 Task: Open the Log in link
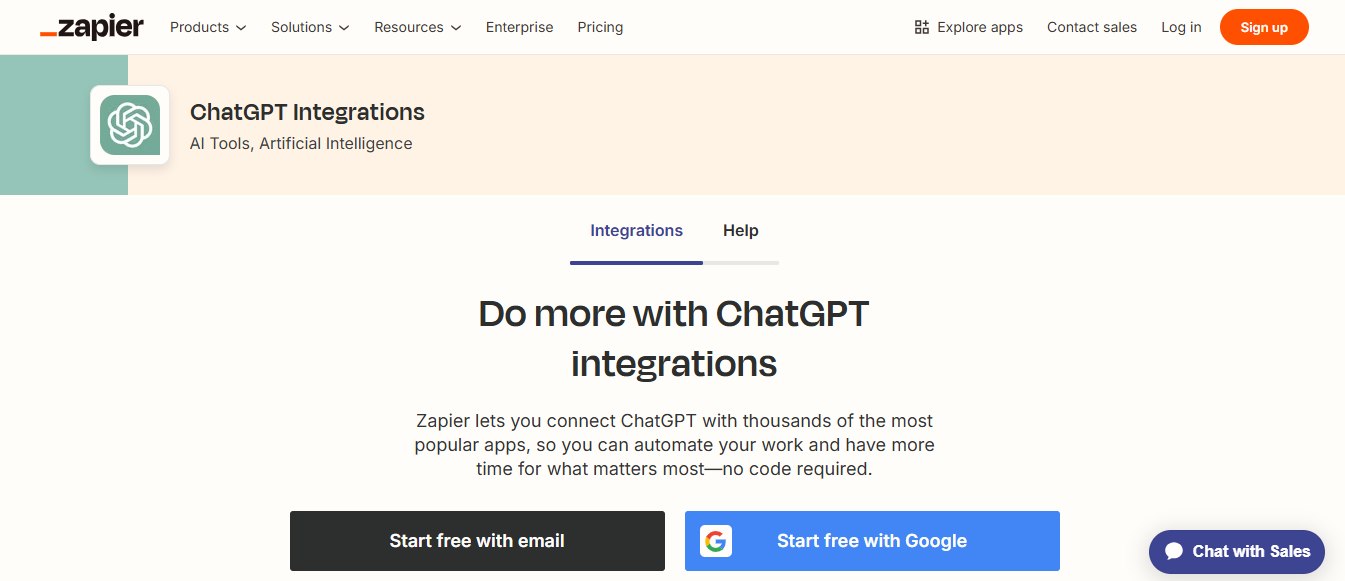1181,27
